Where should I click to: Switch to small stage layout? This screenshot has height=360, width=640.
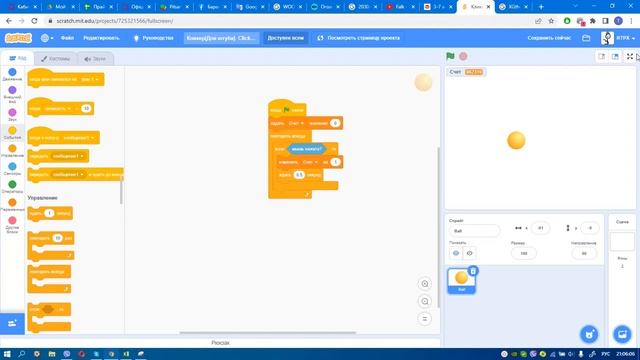click(x=602, y=56)
